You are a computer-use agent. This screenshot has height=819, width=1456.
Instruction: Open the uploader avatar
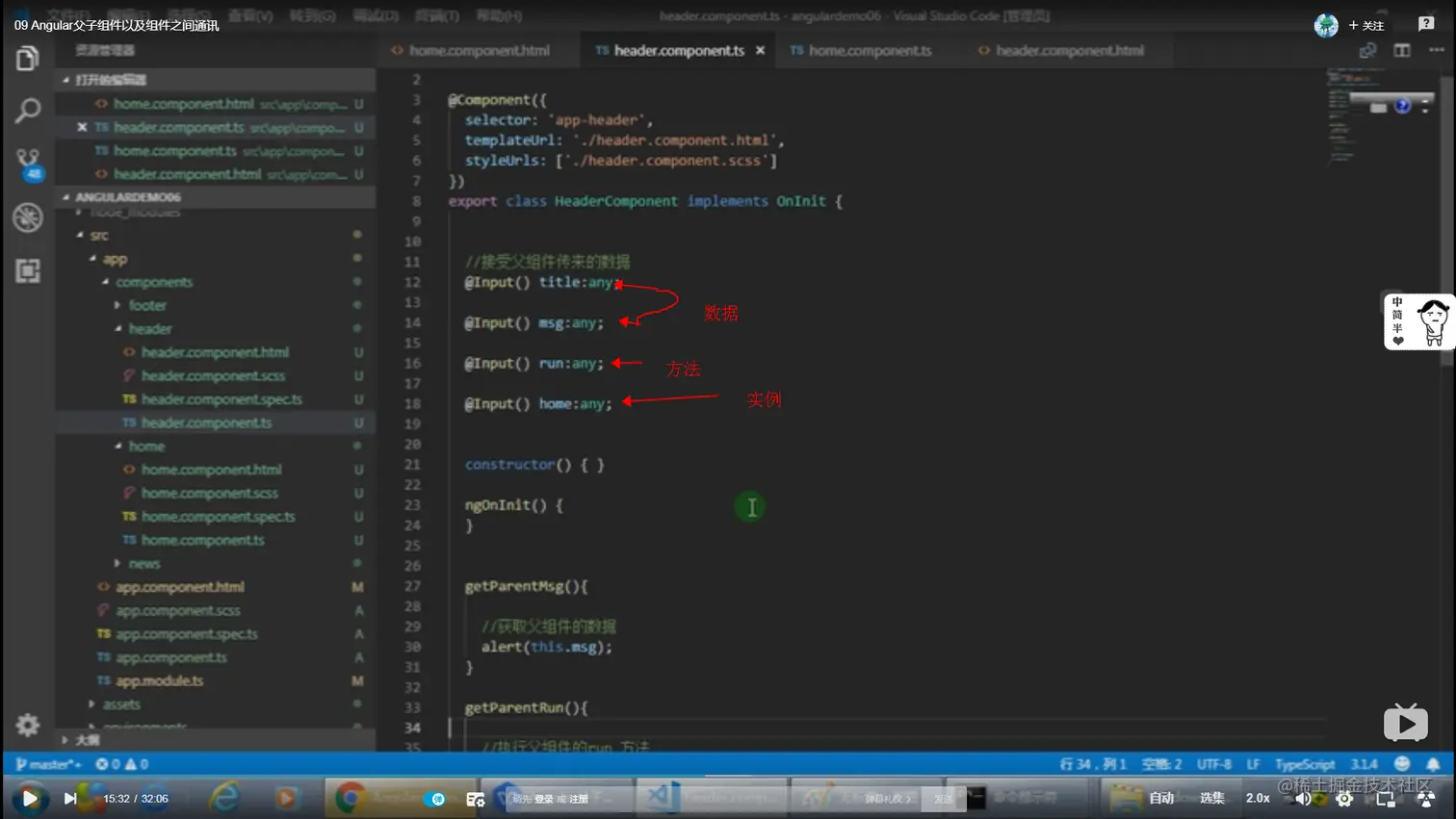1326,25
